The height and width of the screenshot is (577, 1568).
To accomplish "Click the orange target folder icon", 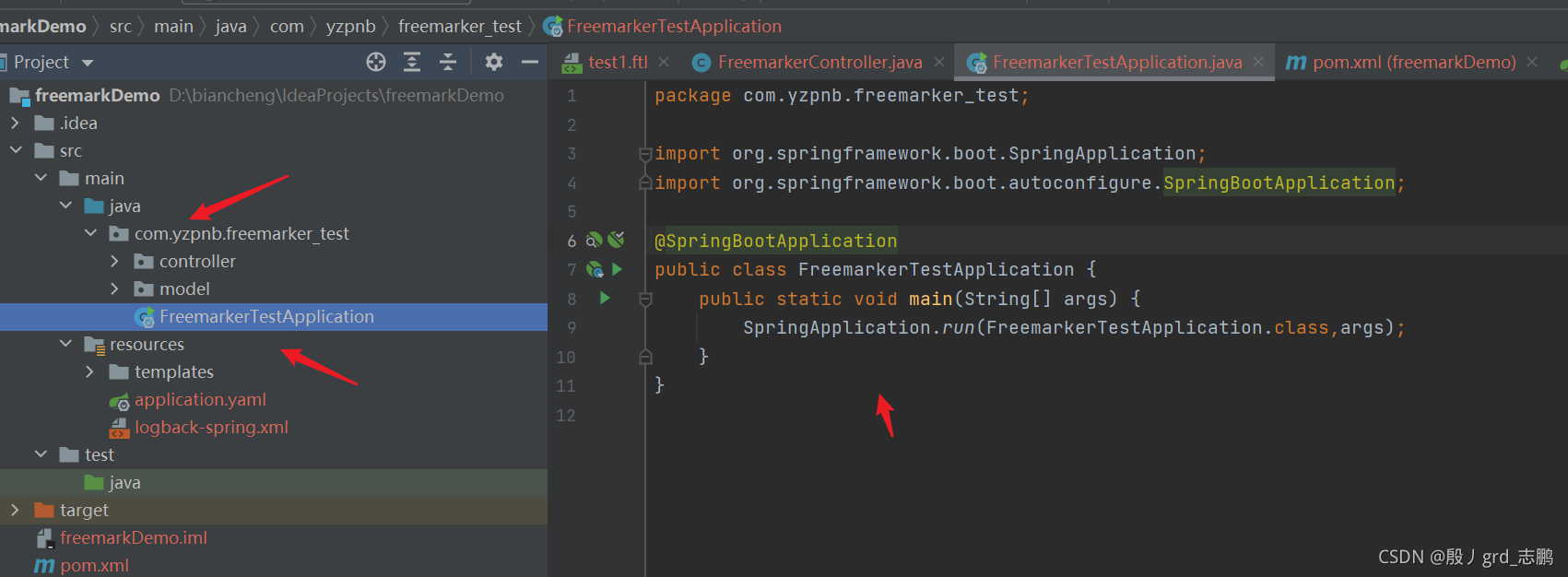I will pyautogui.click(x=43, y=510).
